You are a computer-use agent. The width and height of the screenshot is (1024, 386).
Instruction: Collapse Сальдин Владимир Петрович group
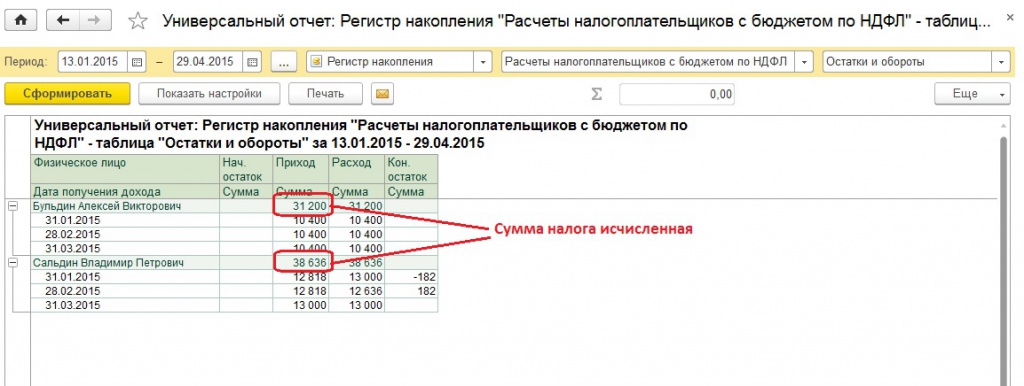tap(12, 263)
